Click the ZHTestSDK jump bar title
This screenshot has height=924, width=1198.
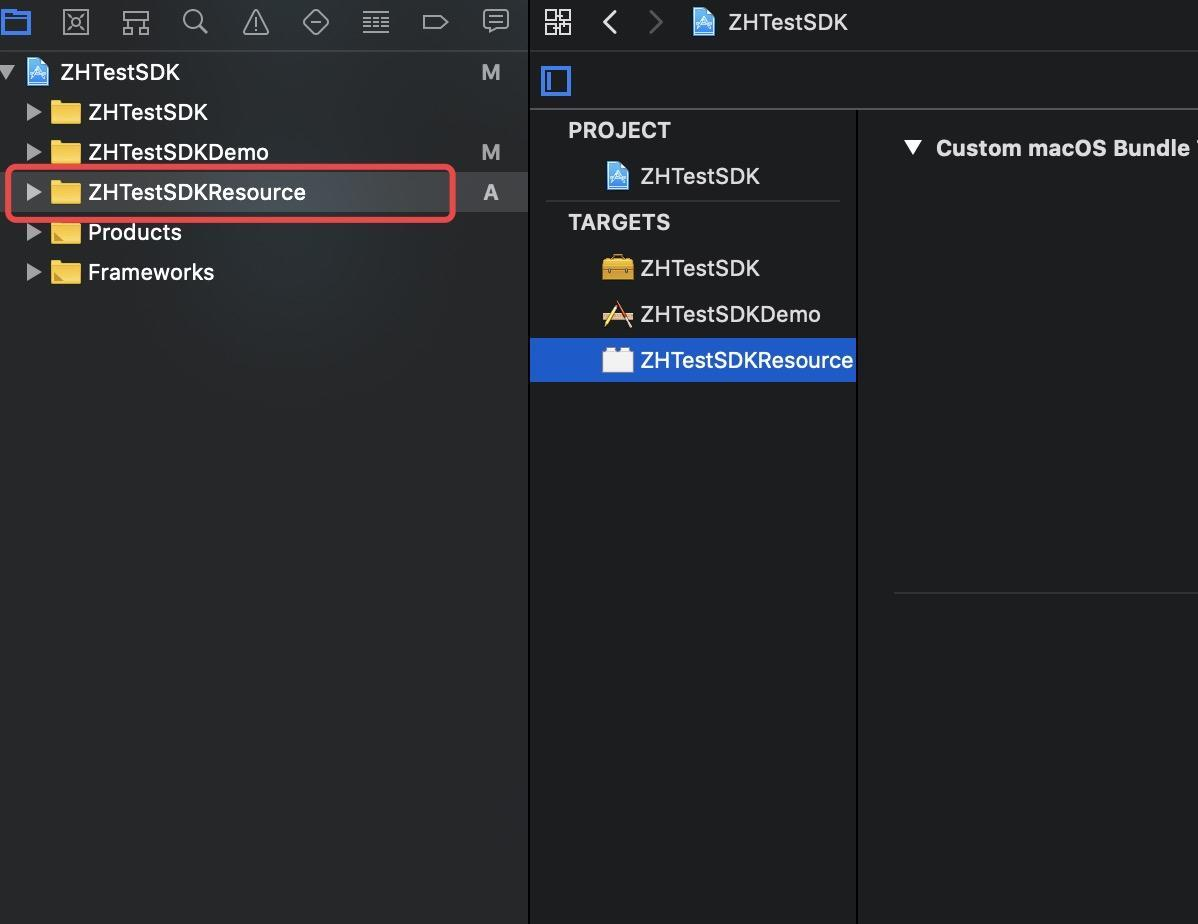click(788, 22)
